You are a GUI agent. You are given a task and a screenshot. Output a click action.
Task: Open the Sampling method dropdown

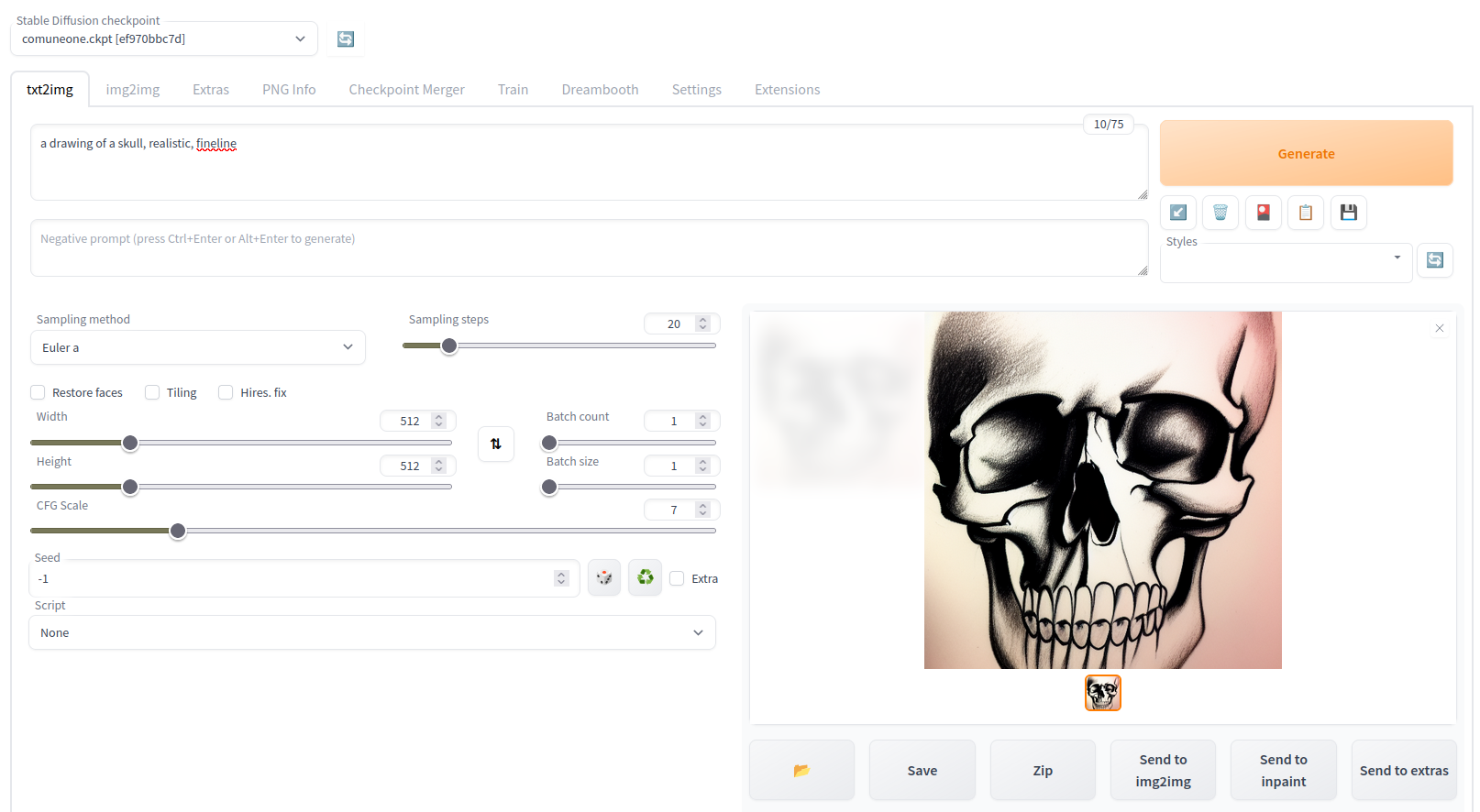click(x=198, y=347)
